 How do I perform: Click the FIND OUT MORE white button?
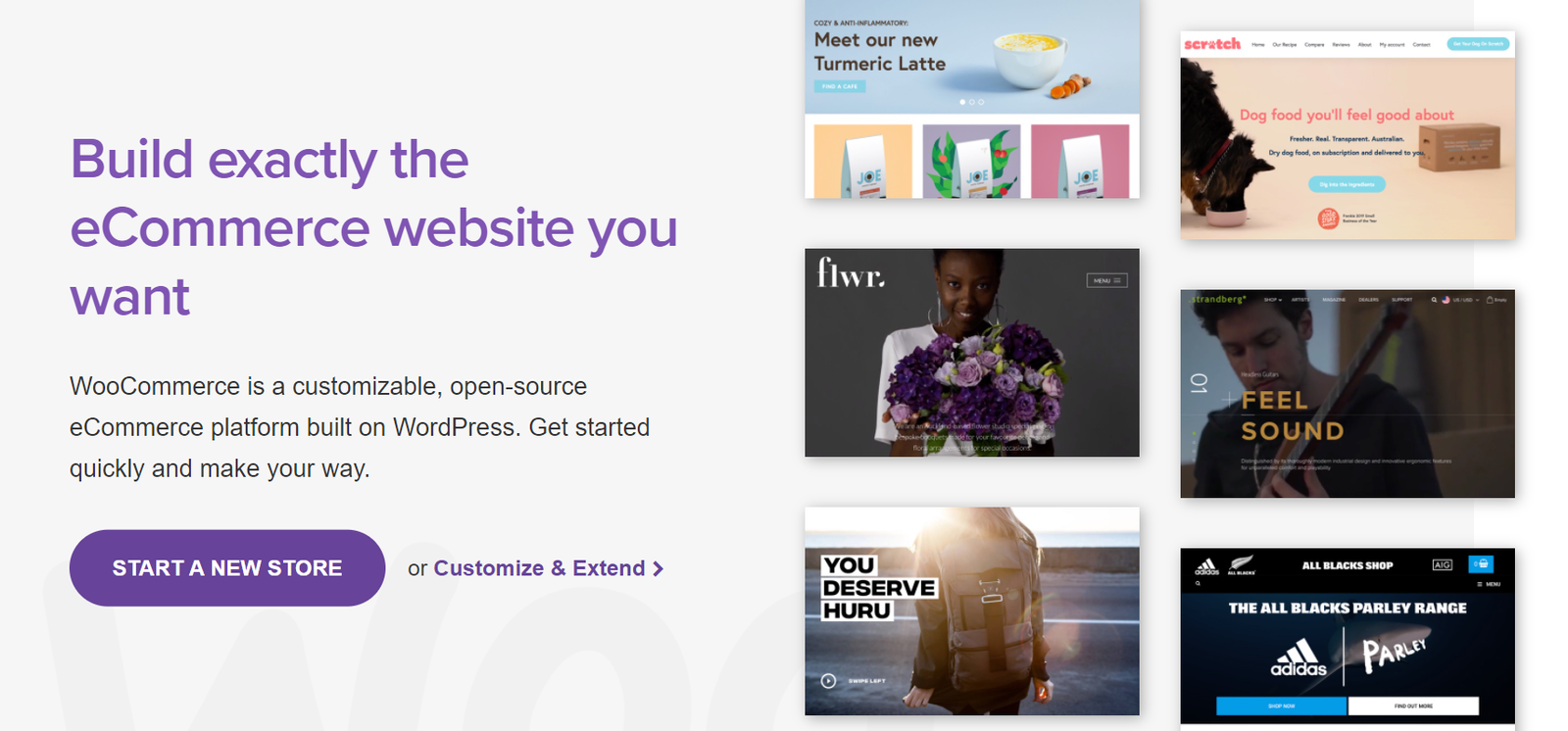coord(1413,706)
